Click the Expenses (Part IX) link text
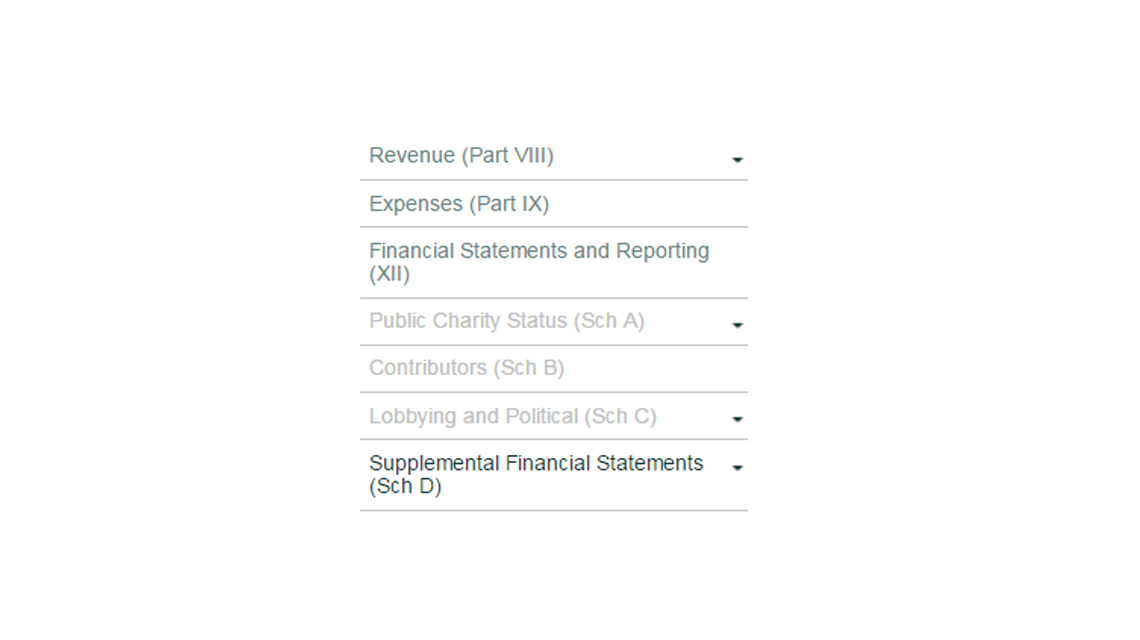 tap(459, 204)
